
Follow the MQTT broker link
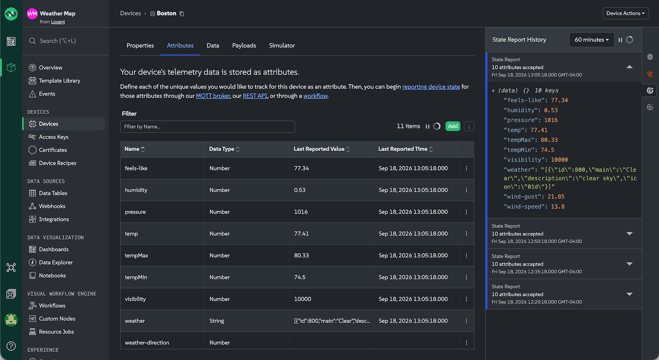pyautogui.click(x=213, y=96)
